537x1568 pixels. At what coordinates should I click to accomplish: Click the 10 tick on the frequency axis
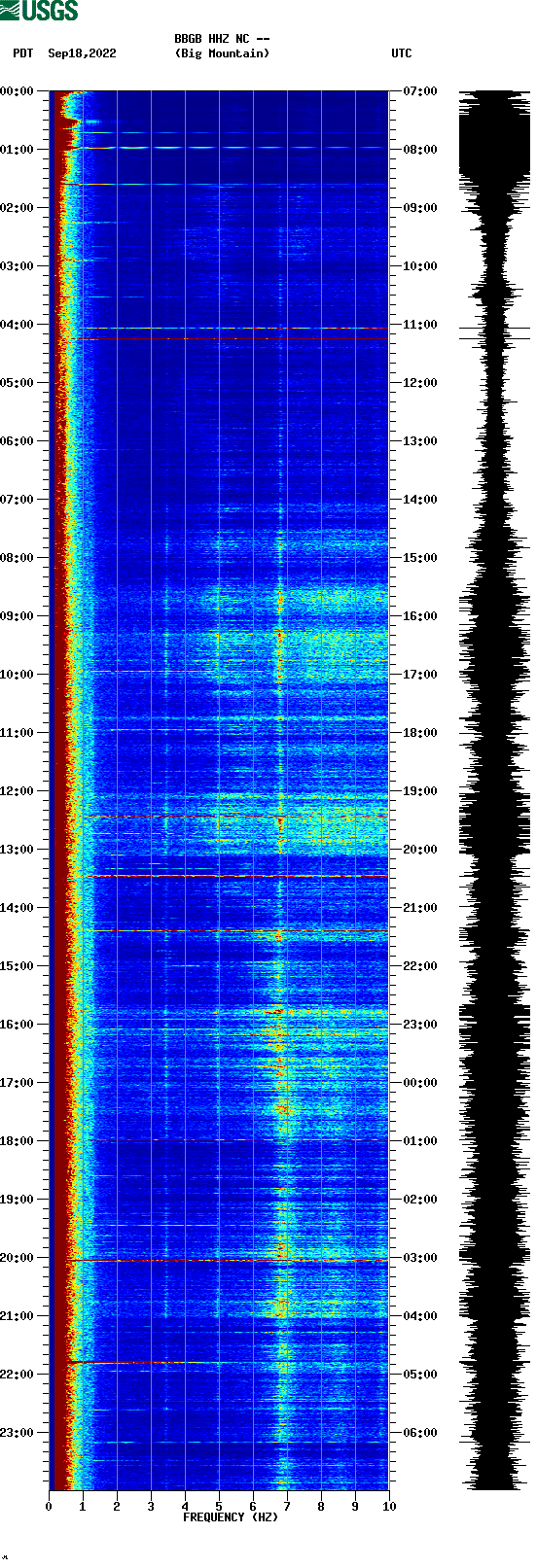(389, 1507)
